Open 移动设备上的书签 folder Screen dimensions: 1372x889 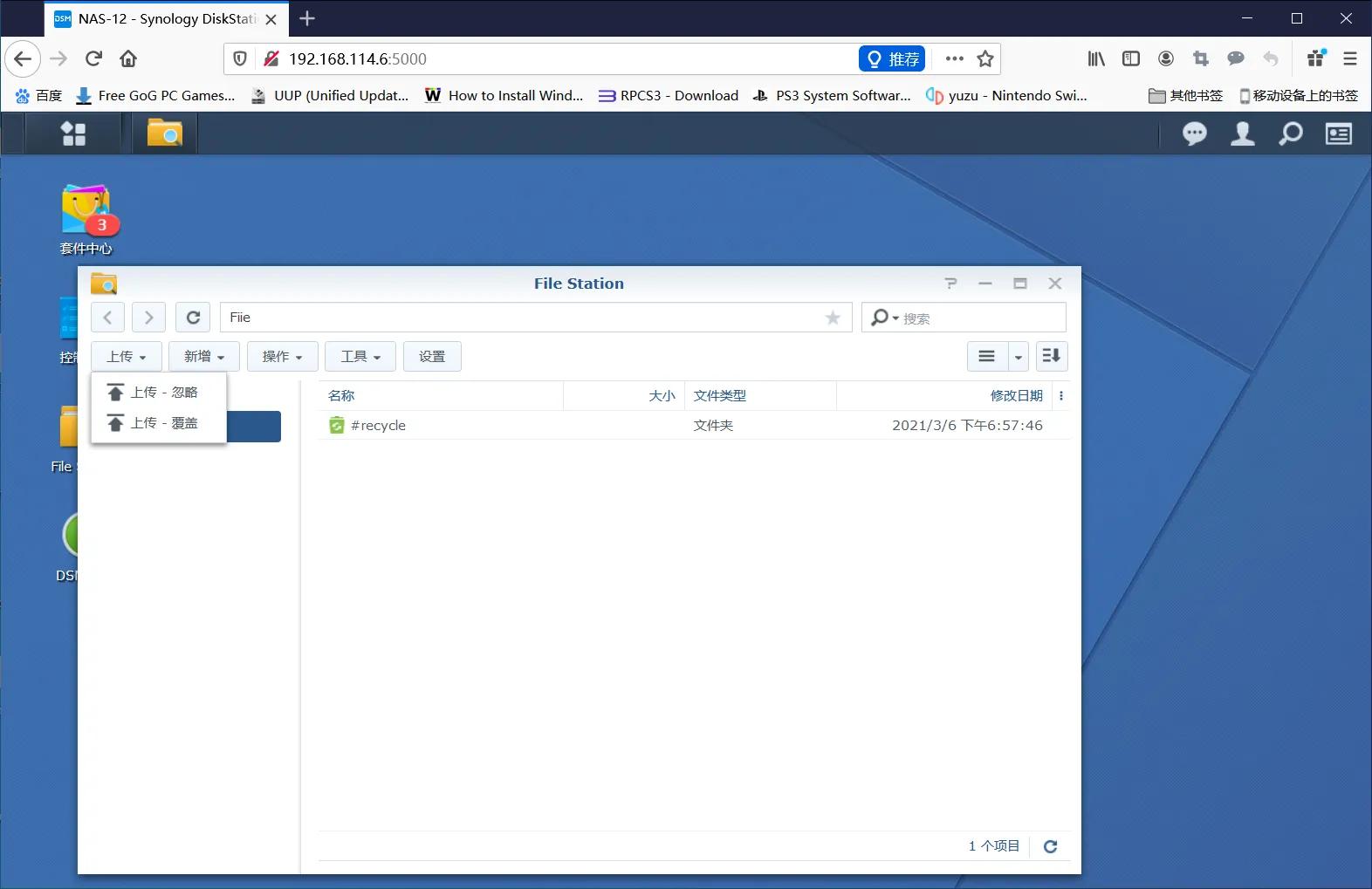[1298, 95]
